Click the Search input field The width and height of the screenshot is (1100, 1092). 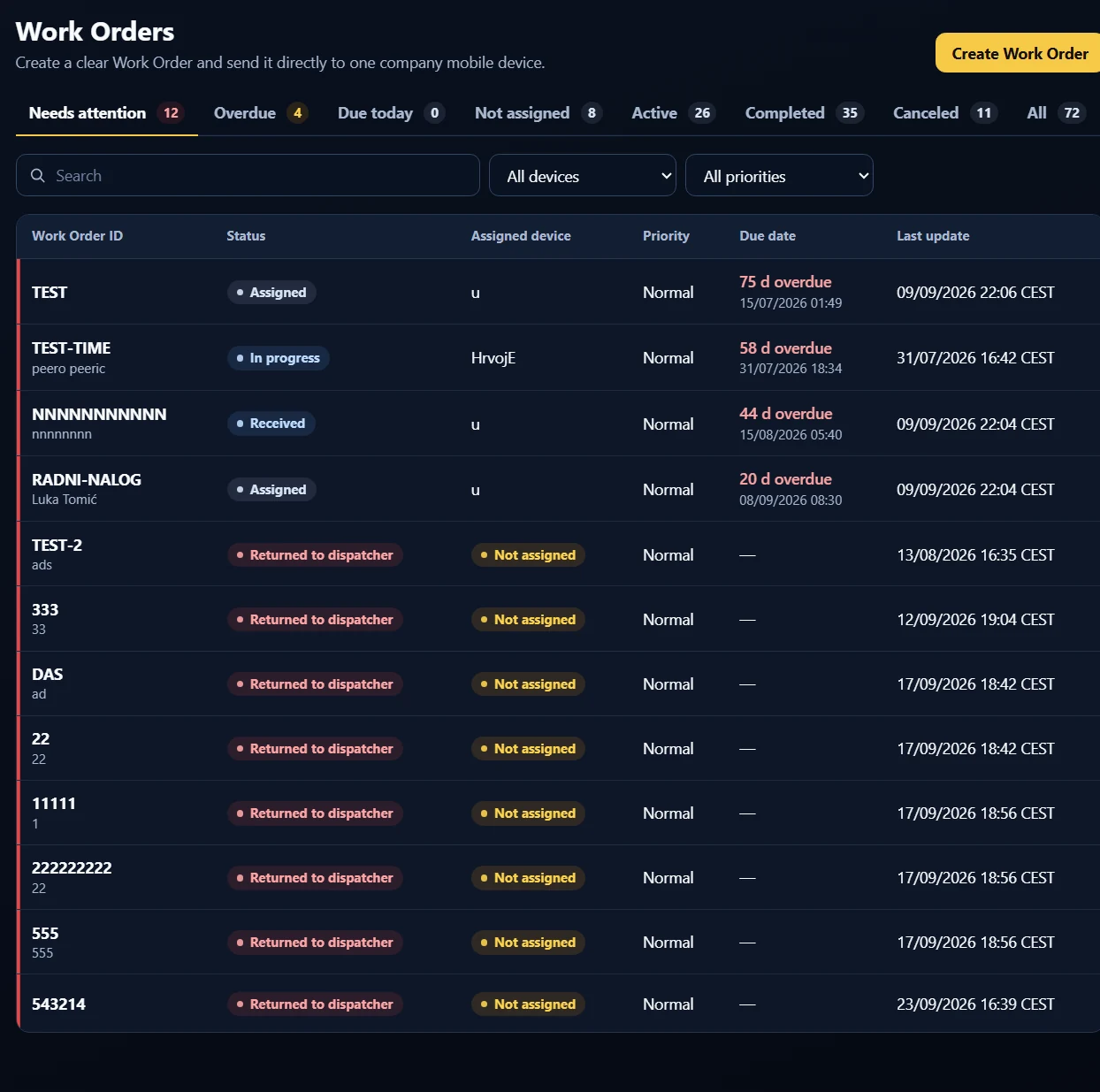click(248, 175)
